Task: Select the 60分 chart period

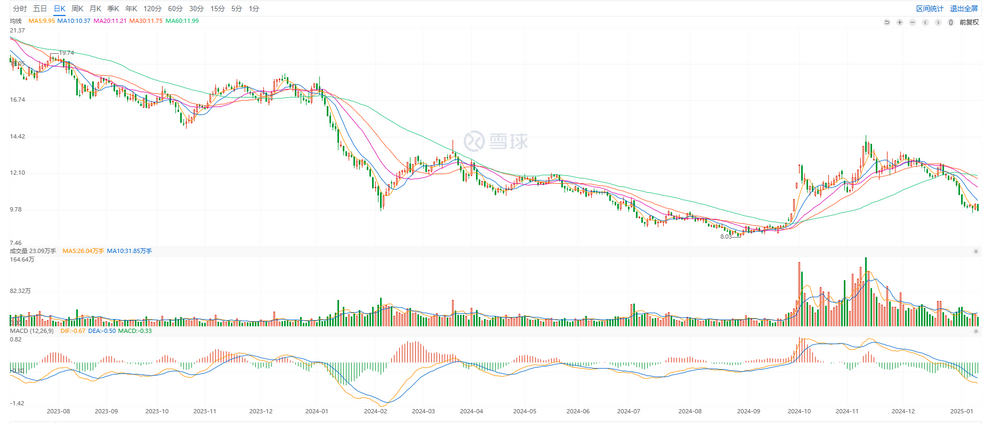Action: point(175,8)
